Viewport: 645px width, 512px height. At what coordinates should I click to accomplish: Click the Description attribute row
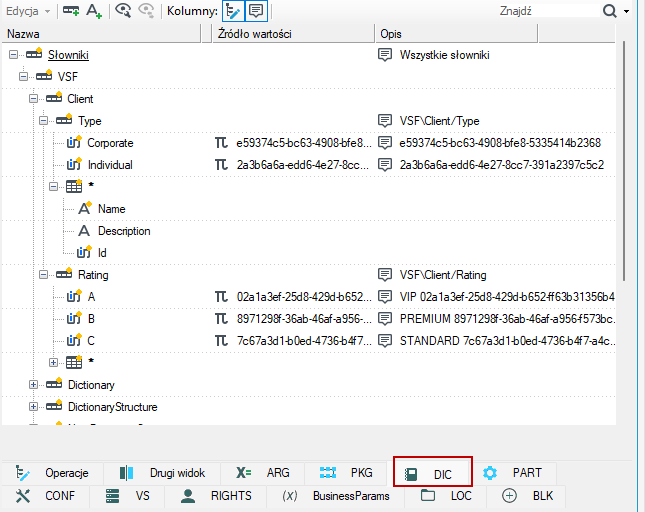point(124,231)
